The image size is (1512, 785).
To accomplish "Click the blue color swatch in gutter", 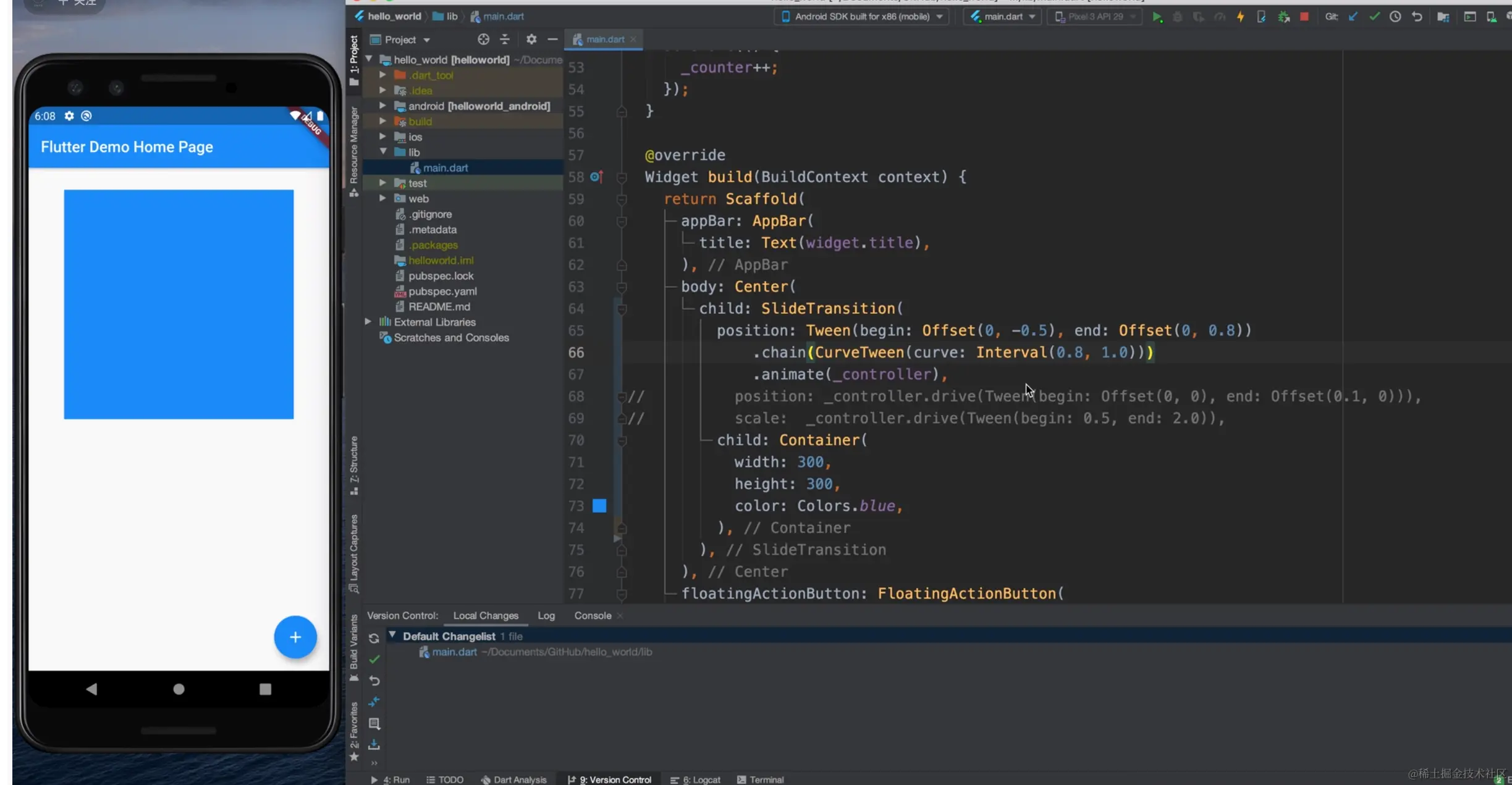I will (599, 506).
